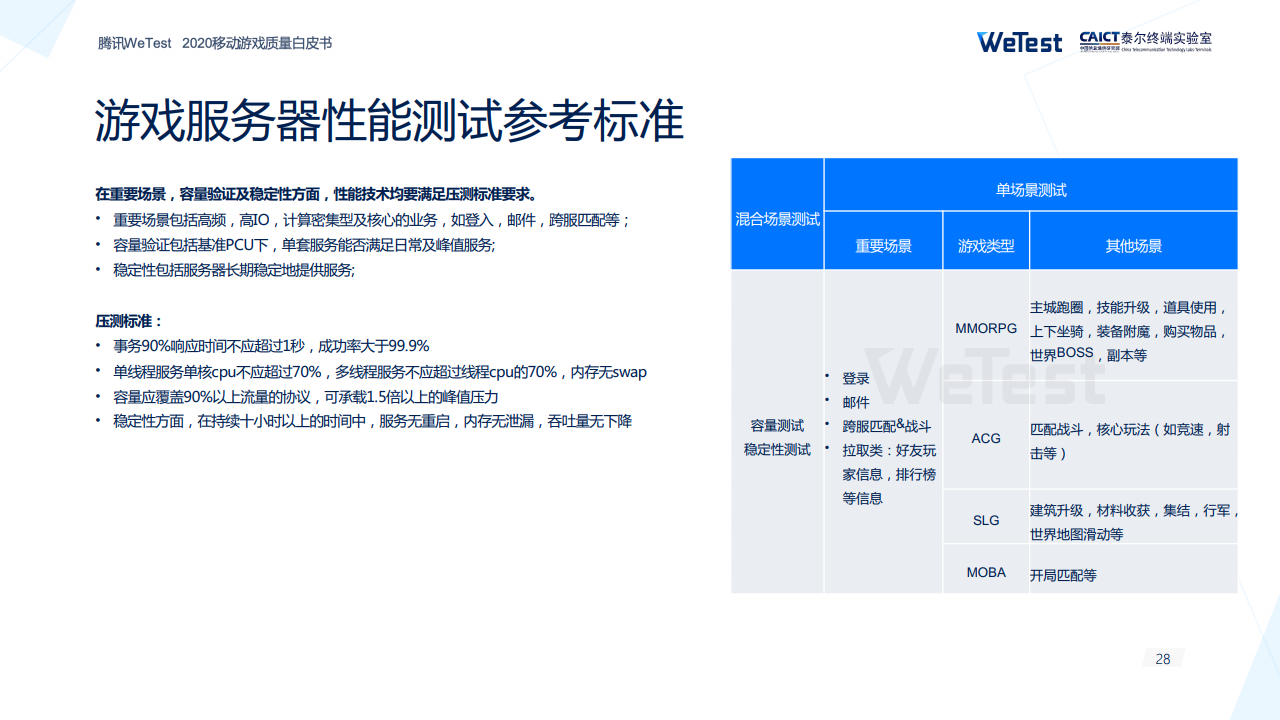Click the 重要场景 column header
Viewport: 1280px width, 720px height.
(883, 246)
